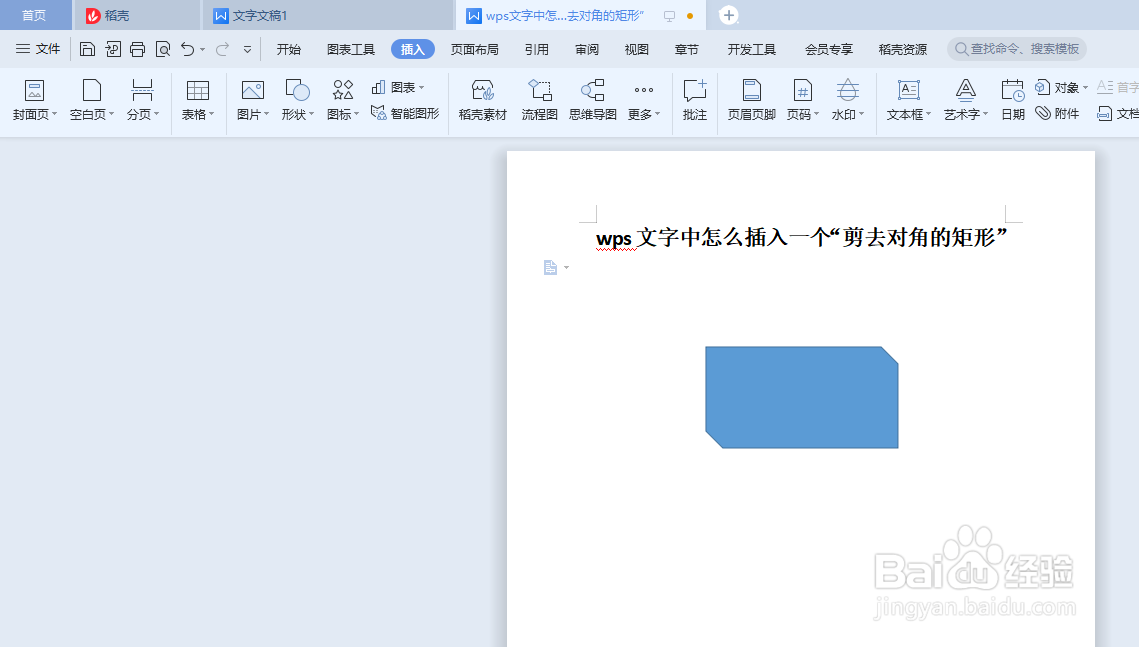
Task: Insert page number (页码)
Action: (x=803, y=99)
